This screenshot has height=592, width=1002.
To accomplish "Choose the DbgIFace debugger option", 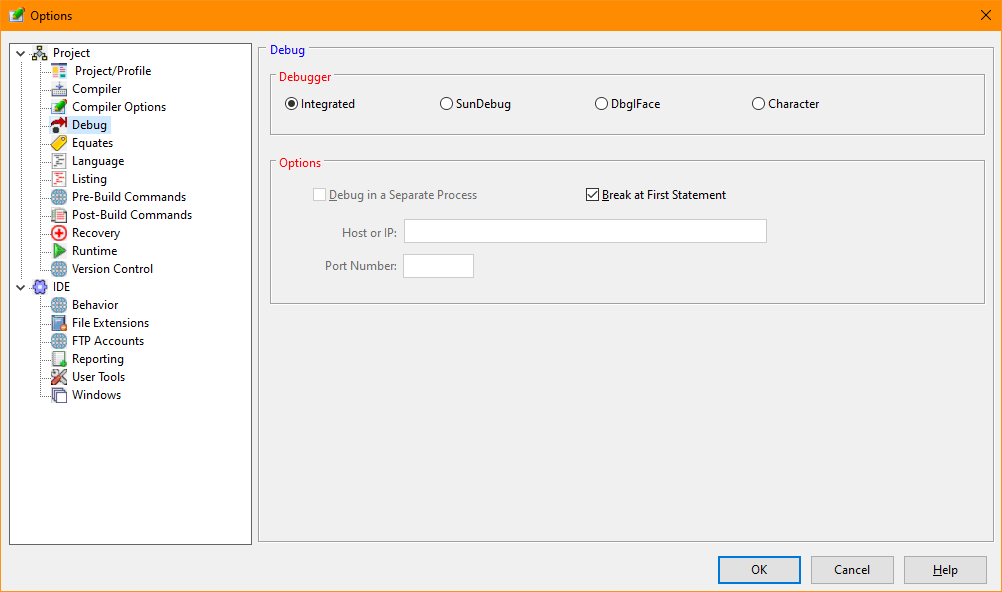I will pos(601,104).
